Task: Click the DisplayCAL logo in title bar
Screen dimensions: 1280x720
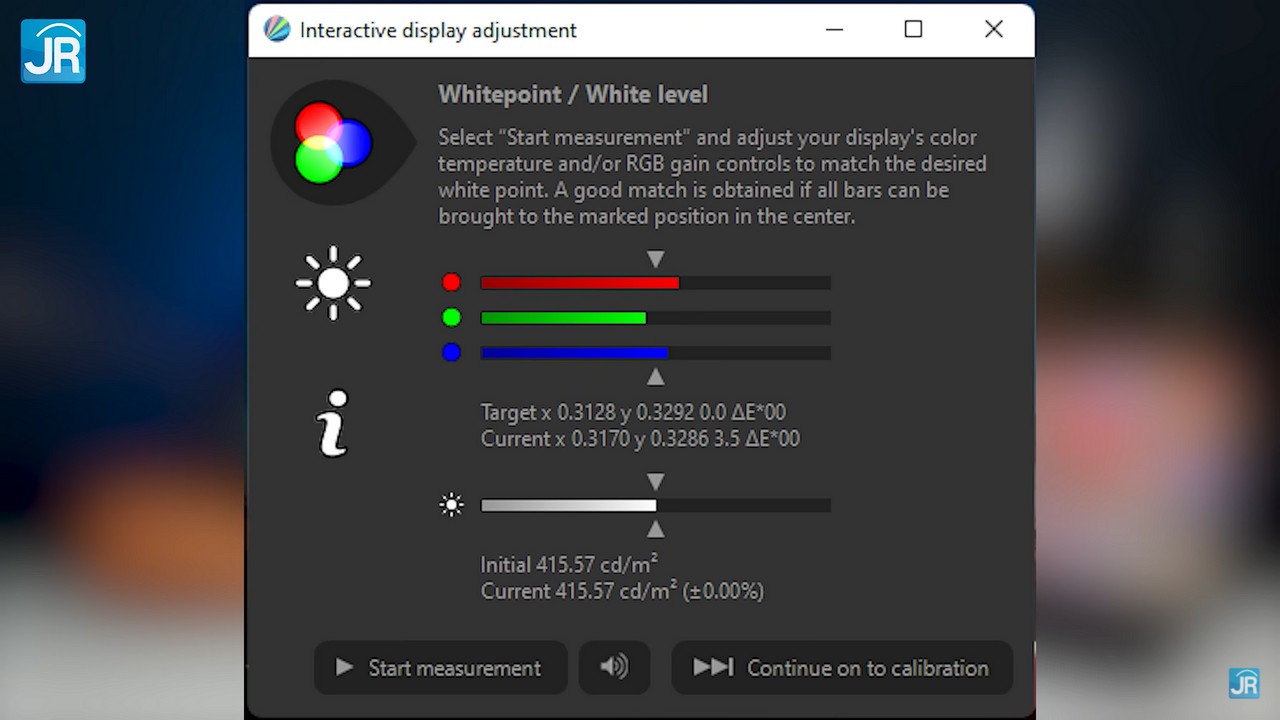Action: coord(277,30)
